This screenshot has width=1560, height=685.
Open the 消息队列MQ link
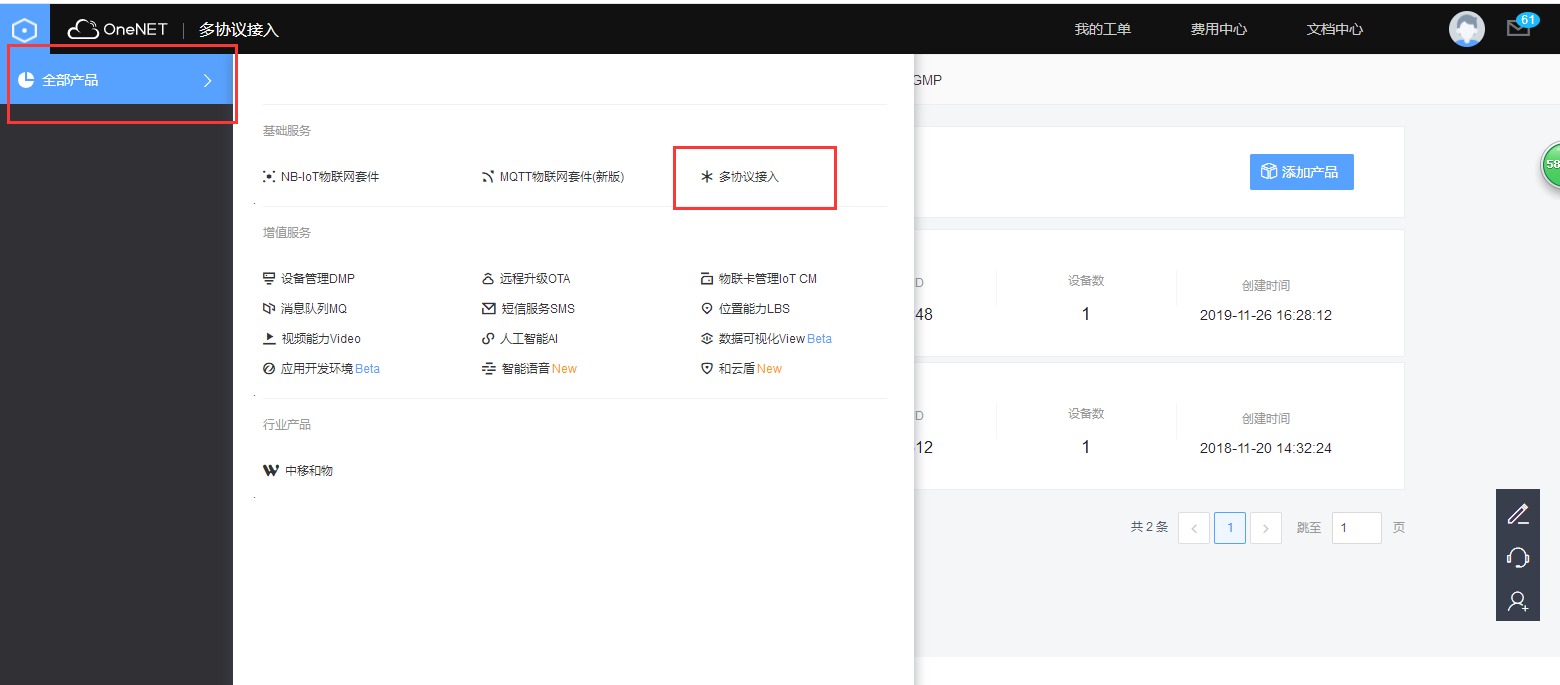click(314, 308)
